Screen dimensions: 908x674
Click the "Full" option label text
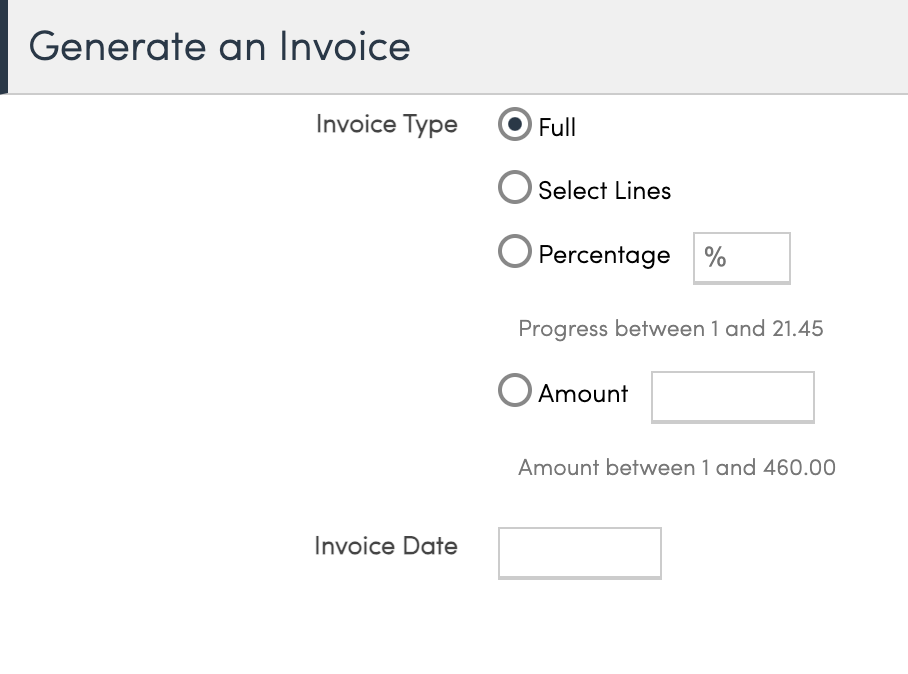click(x=557, y=128)
